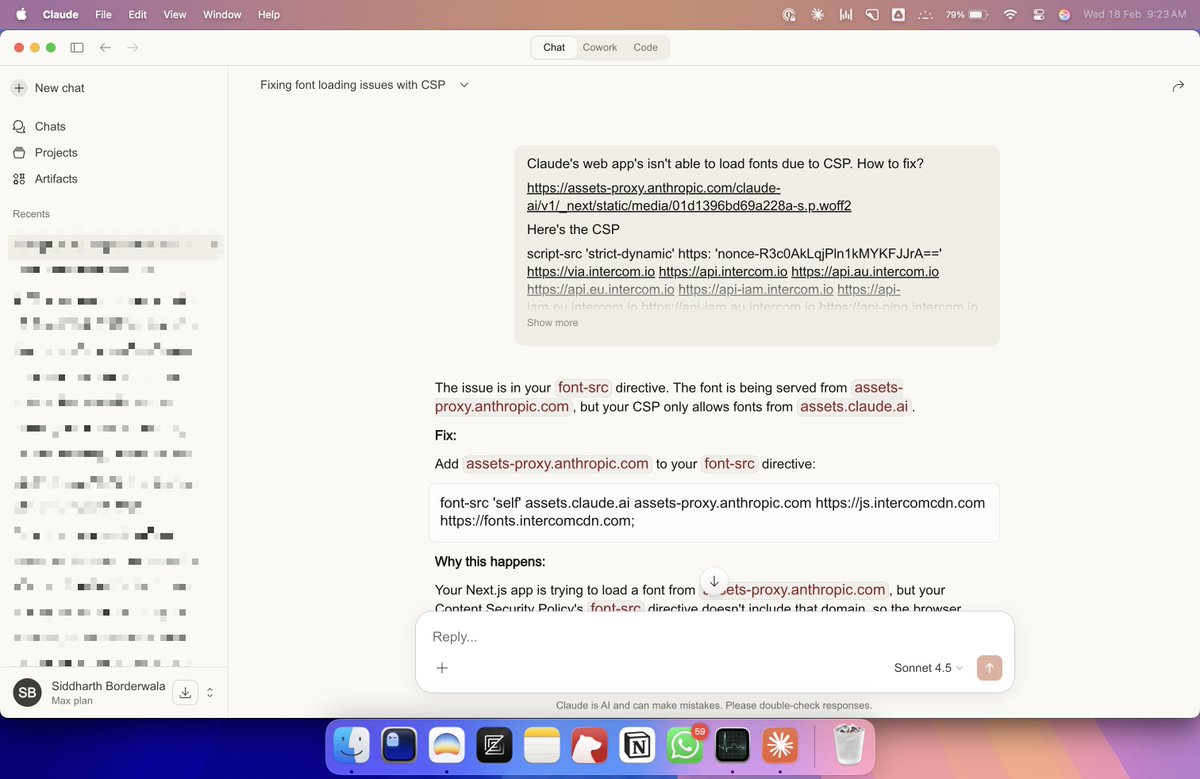The height and width of the screenshot is (779, 1200).
Task: Open Notion from the Dock
Action: pyautogui.click(x=637, y=745)
